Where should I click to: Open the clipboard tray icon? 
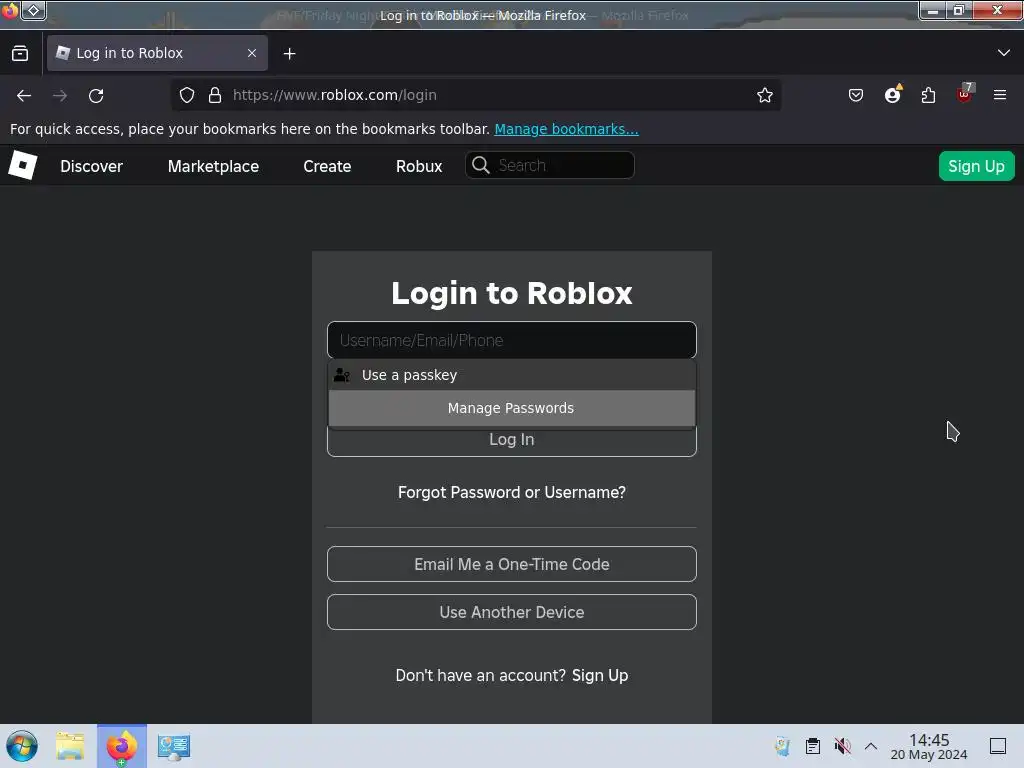click(x=812, y=746)
